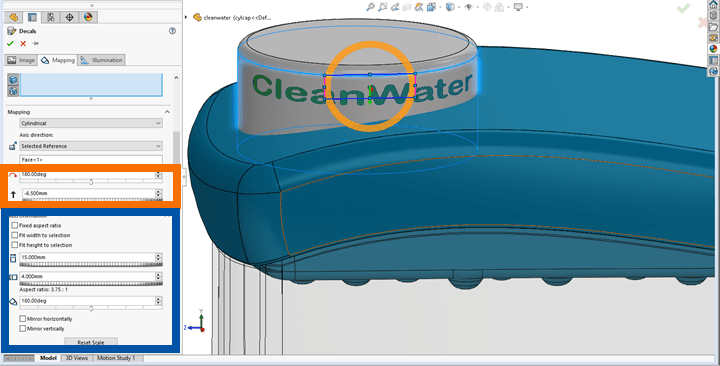The image size is (720, 366).
Task: Click the decal rotation slider near the bottom
Action: [x=91, y=308]
